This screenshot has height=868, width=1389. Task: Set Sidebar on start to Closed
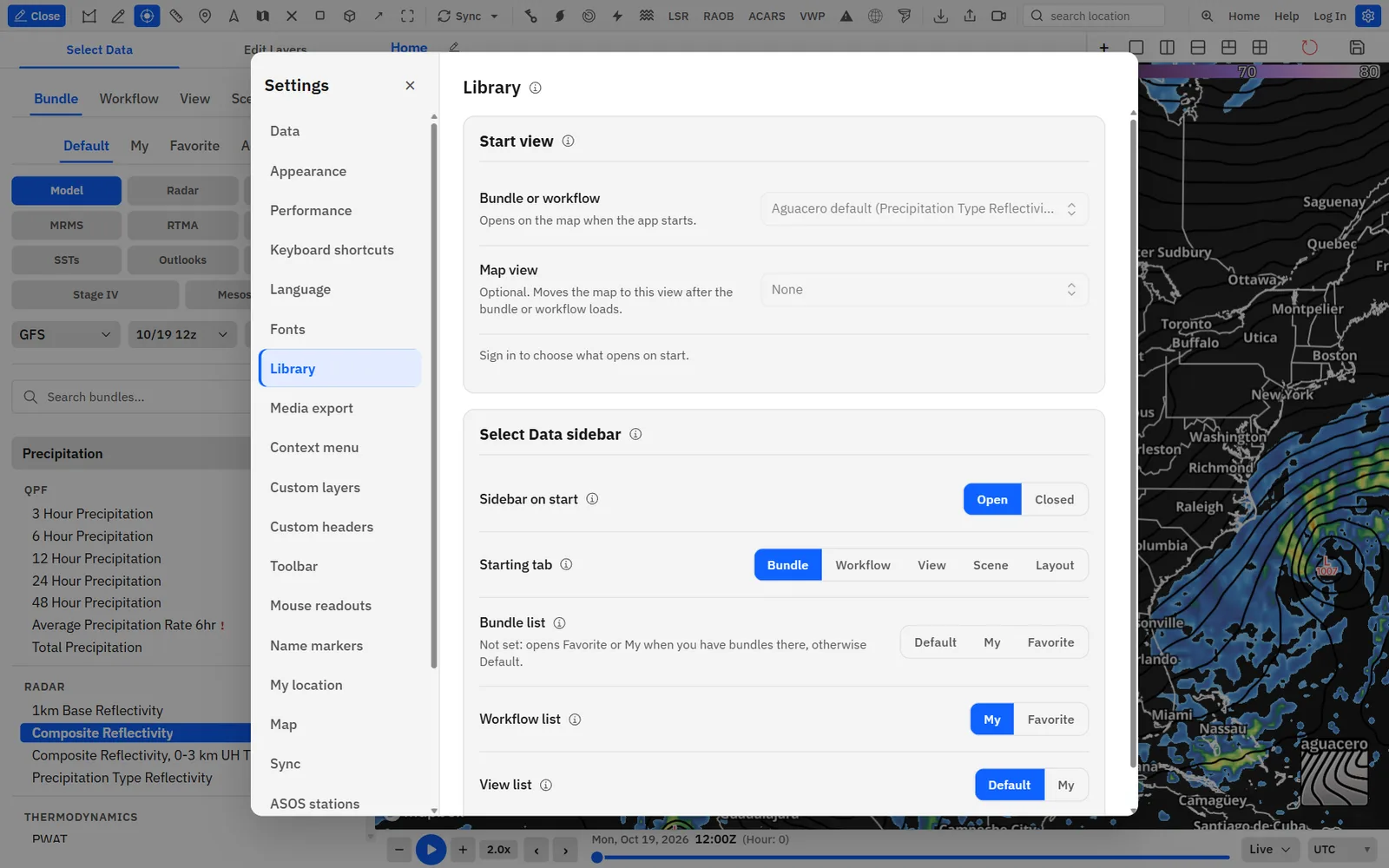1054,499
